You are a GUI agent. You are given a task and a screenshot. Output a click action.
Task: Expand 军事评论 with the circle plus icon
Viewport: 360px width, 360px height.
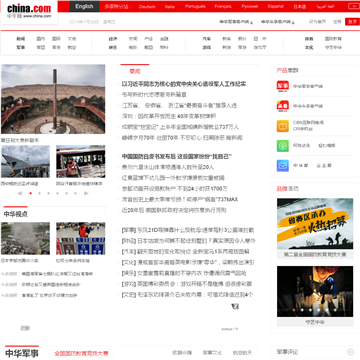point(350,352)
